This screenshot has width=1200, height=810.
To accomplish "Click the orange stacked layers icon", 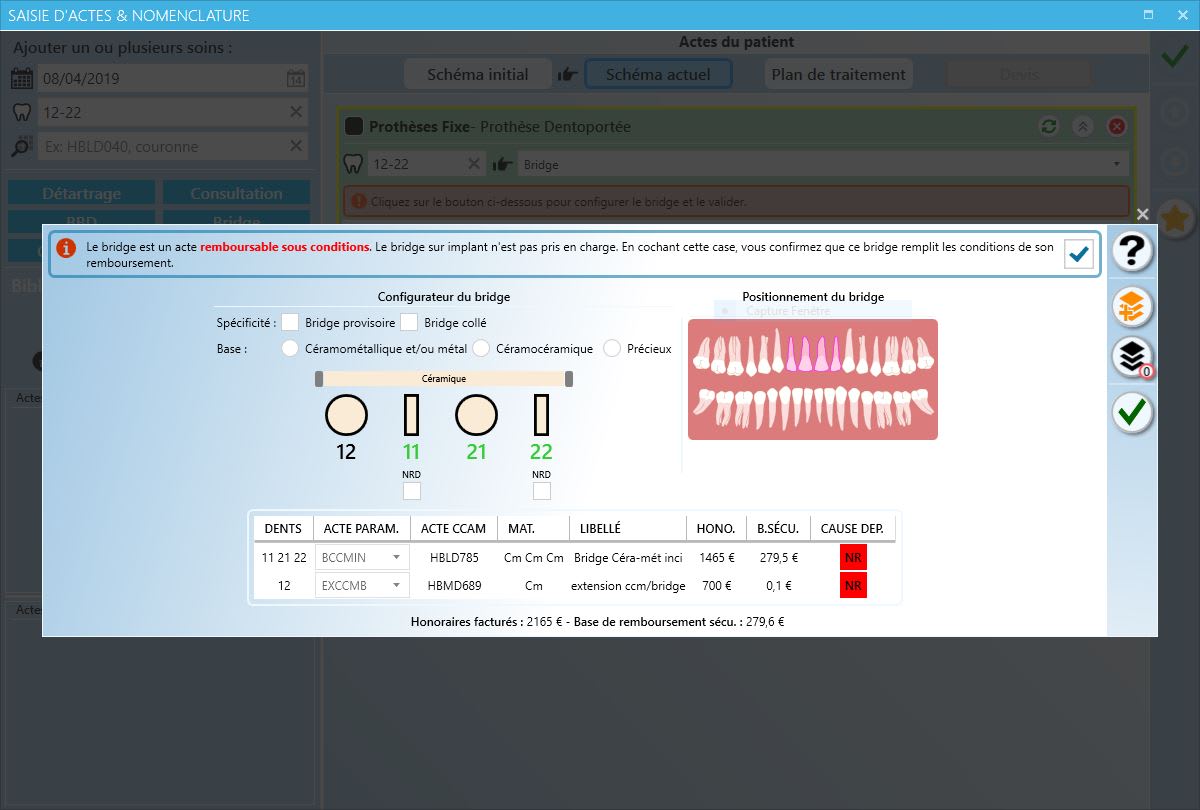I will 1133,307.
